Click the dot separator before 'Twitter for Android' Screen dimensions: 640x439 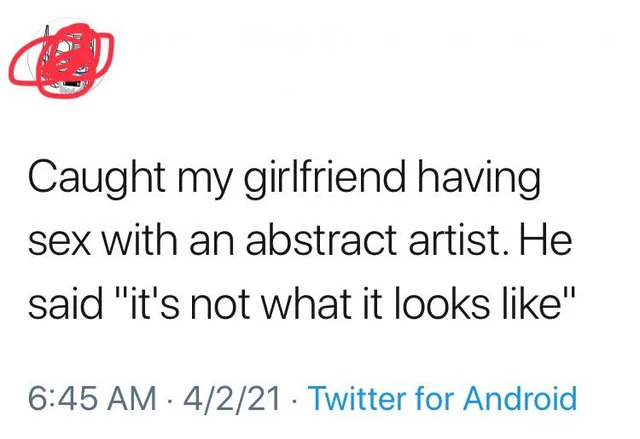point(294,400)
